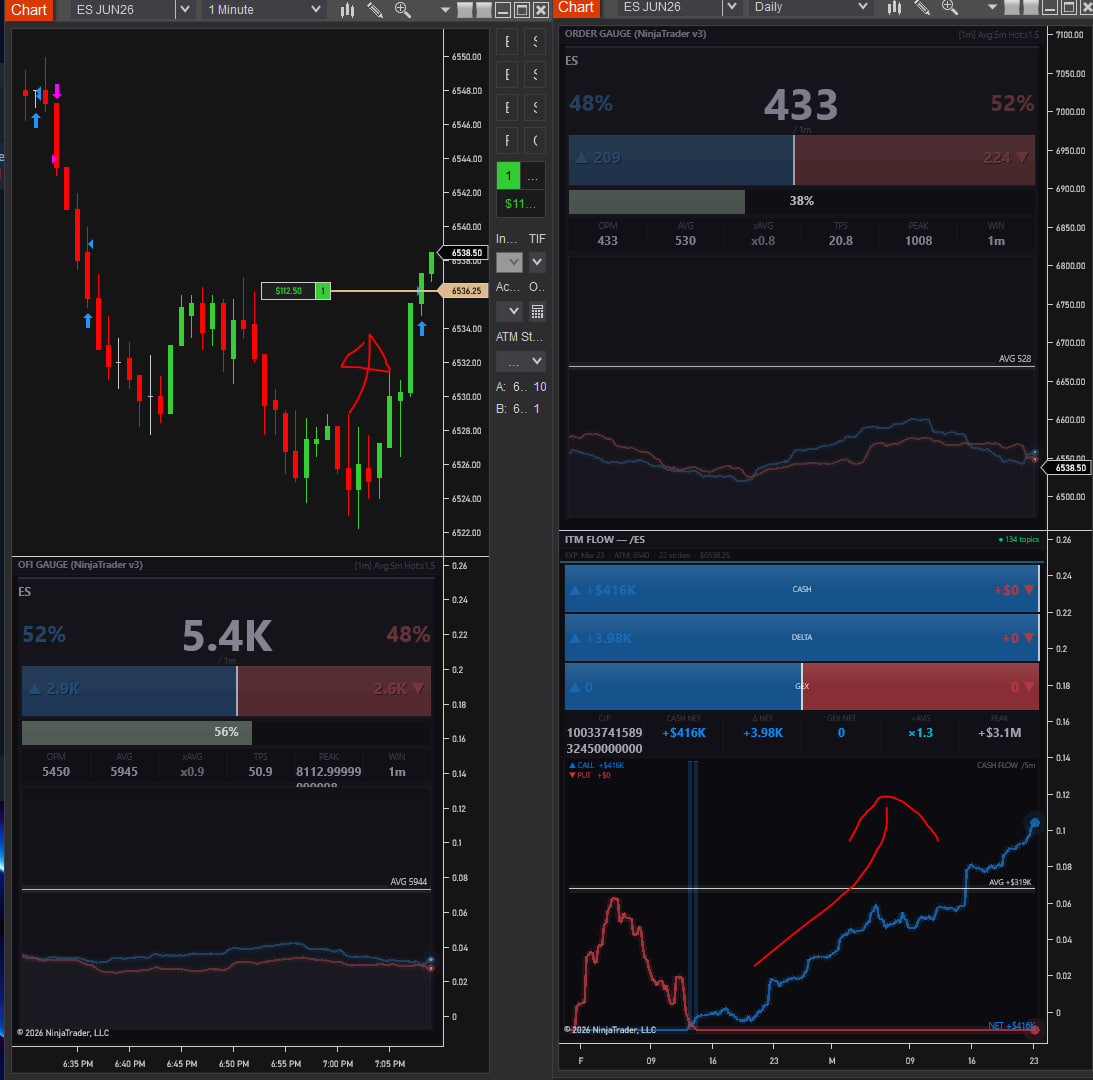Select the left Chart tab
This screenshot has height=1080, width=1093.
click(29, 10)
